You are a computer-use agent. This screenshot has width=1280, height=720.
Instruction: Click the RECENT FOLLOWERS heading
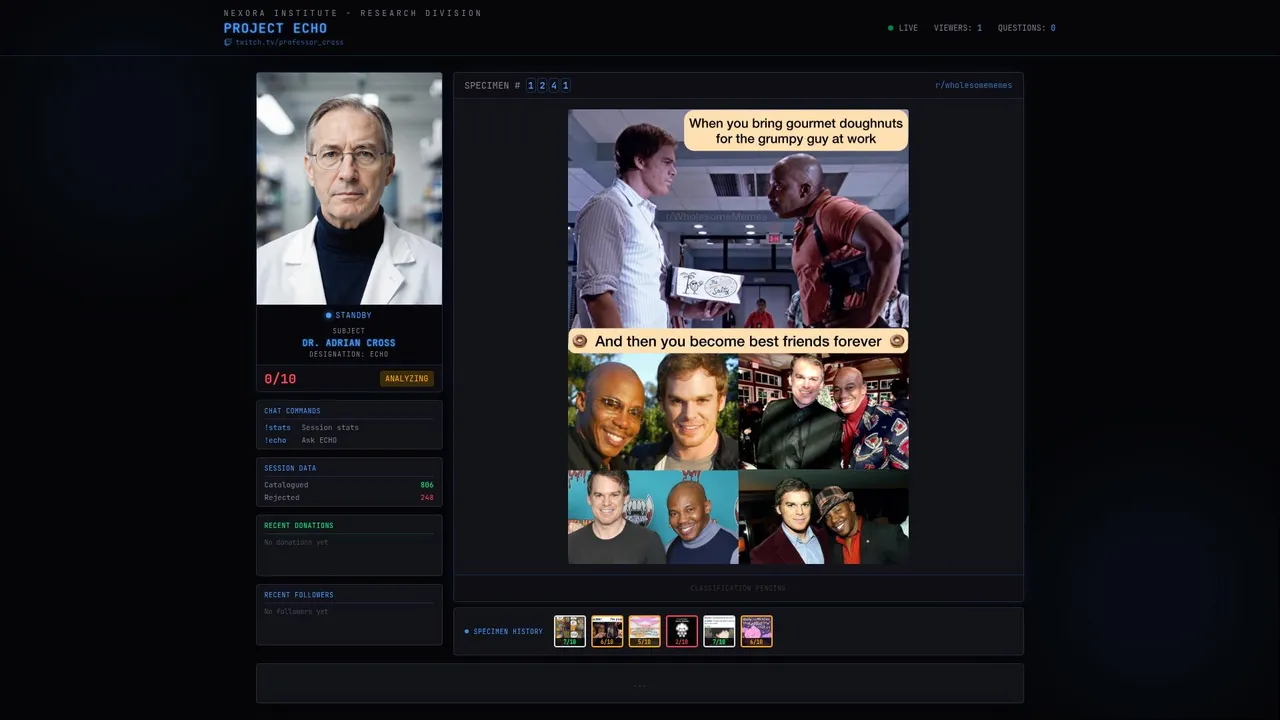pyautogui.click(x=299, y=595)
